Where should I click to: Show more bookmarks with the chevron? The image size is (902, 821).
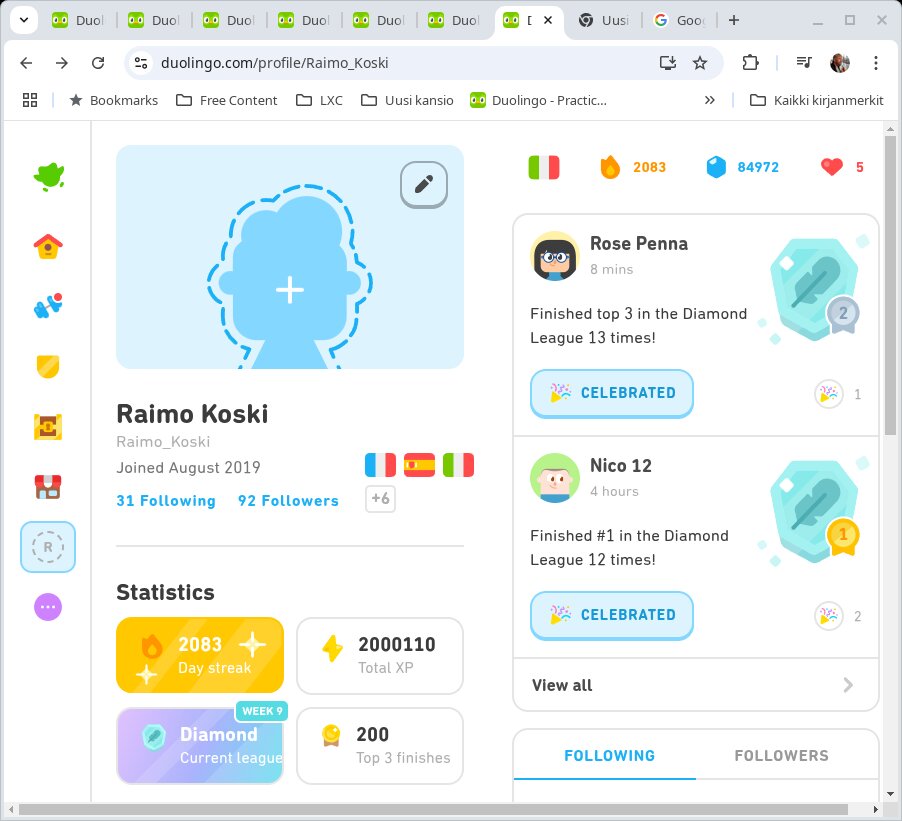pos(710,100)
